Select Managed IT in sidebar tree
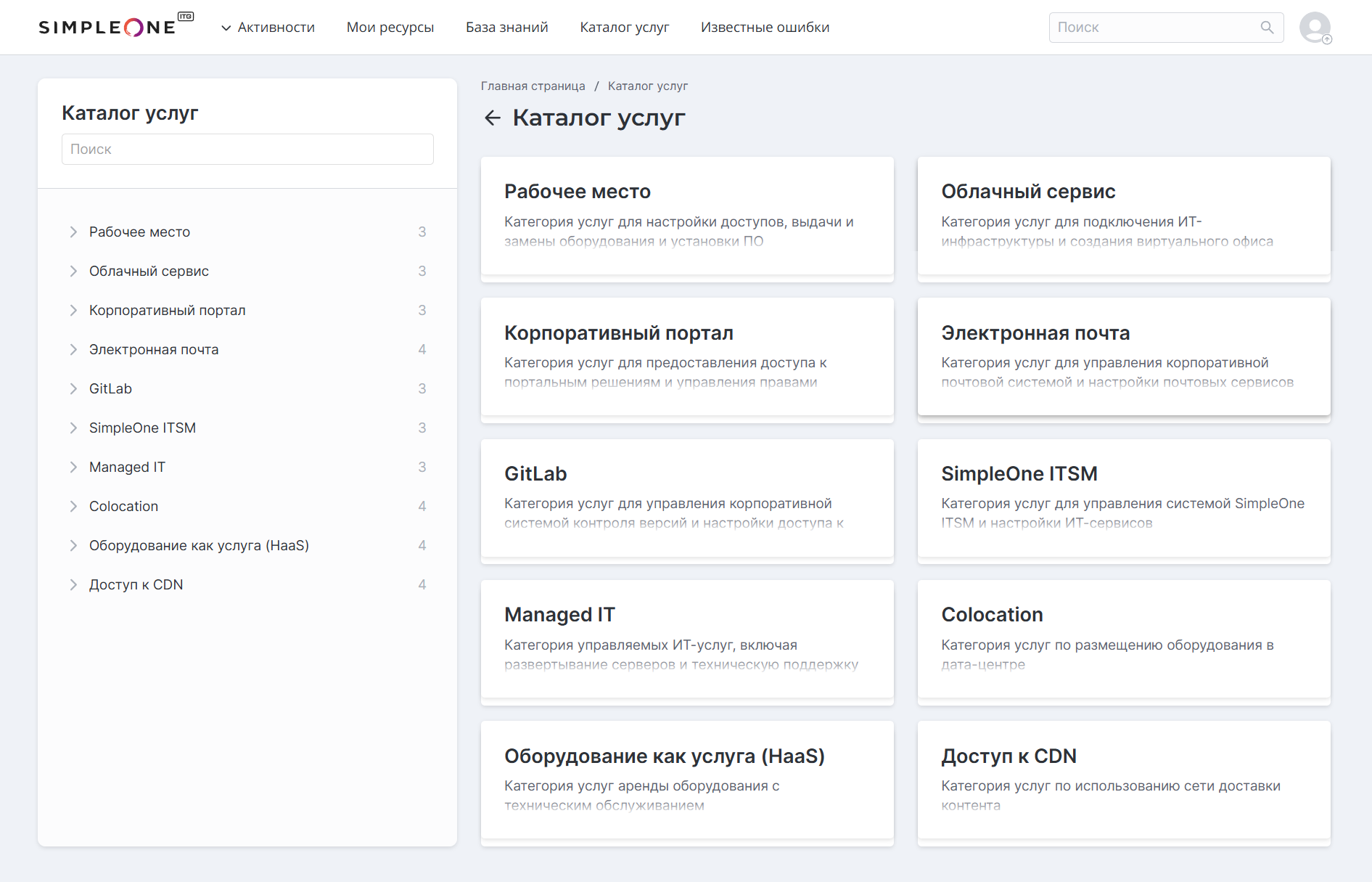The width and height of the screenshot is (1372, 882). pyautogui.click(x=127, y=467)
